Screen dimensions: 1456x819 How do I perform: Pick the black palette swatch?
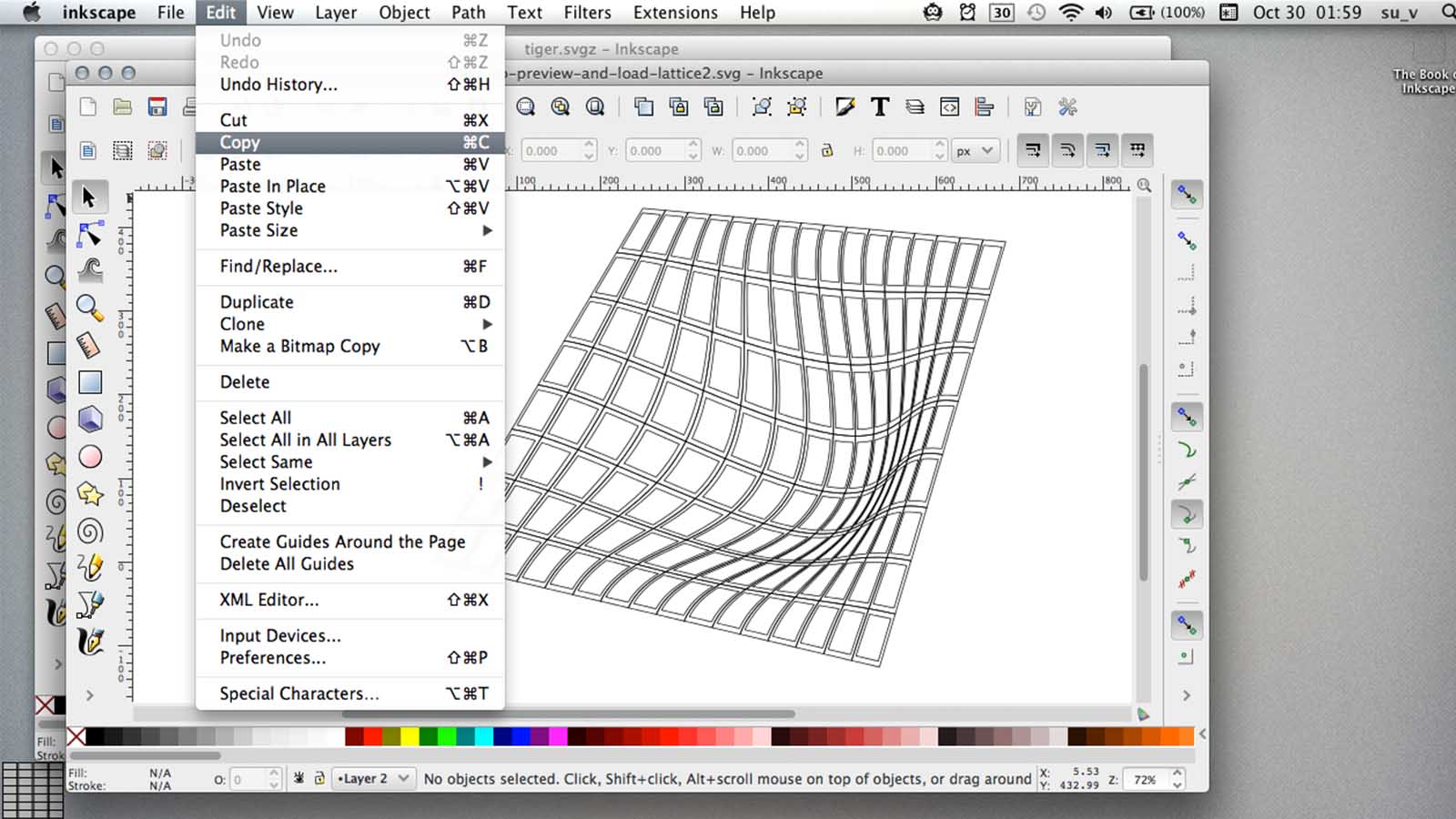[x=95, y=736]
